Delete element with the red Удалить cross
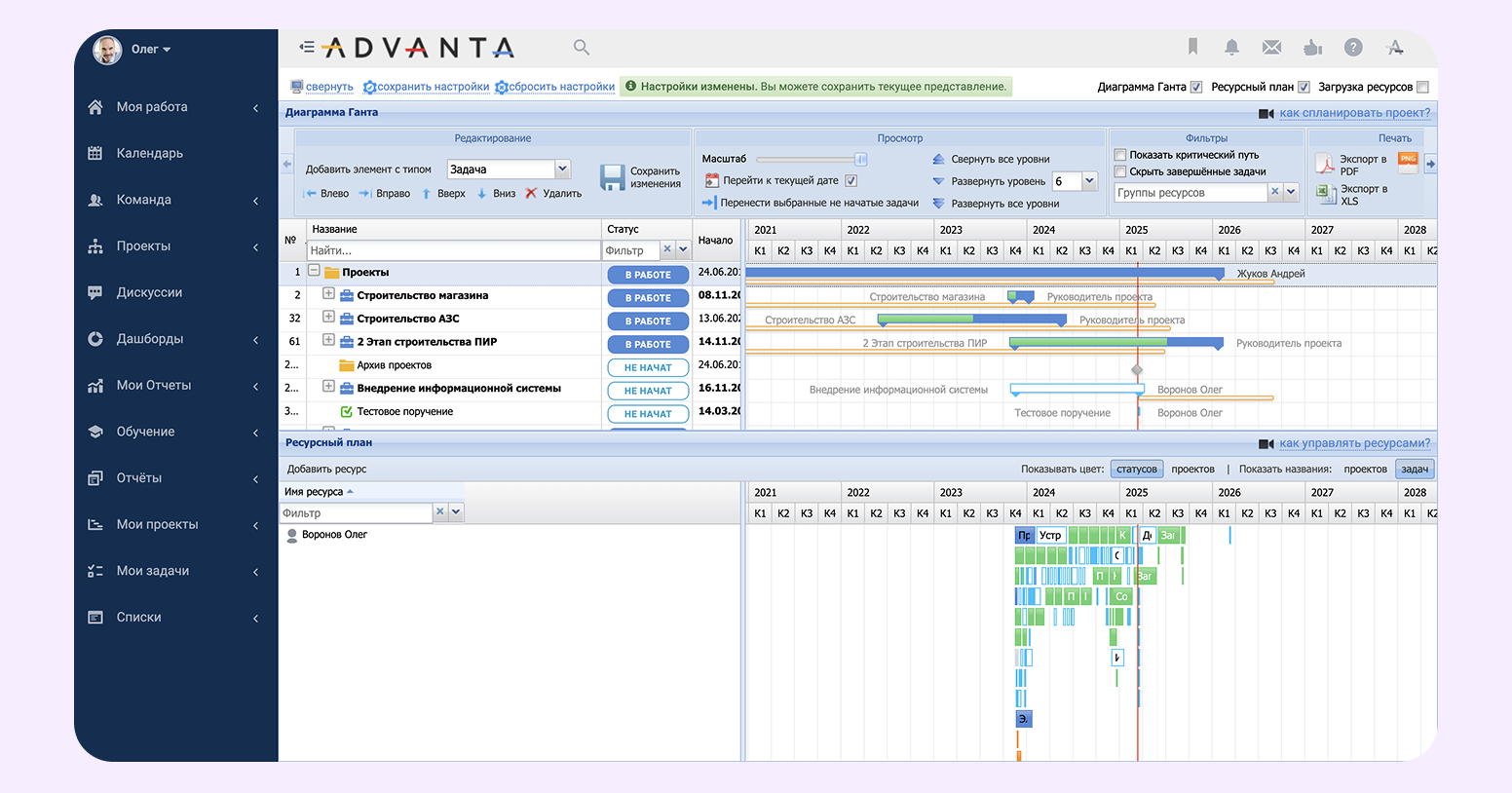Image resolution: width=1512 pixels, height=793 pixels. point(553,194)
